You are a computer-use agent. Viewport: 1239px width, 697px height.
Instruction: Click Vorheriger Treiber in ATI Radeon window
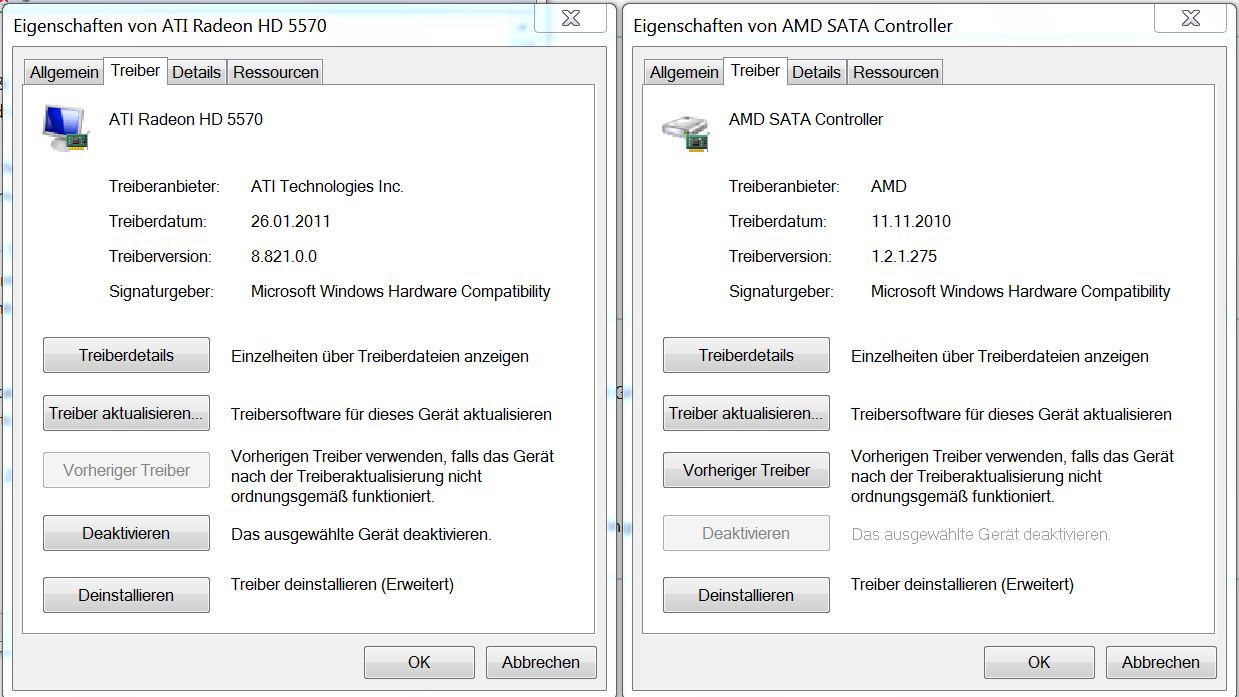[126, 470]
